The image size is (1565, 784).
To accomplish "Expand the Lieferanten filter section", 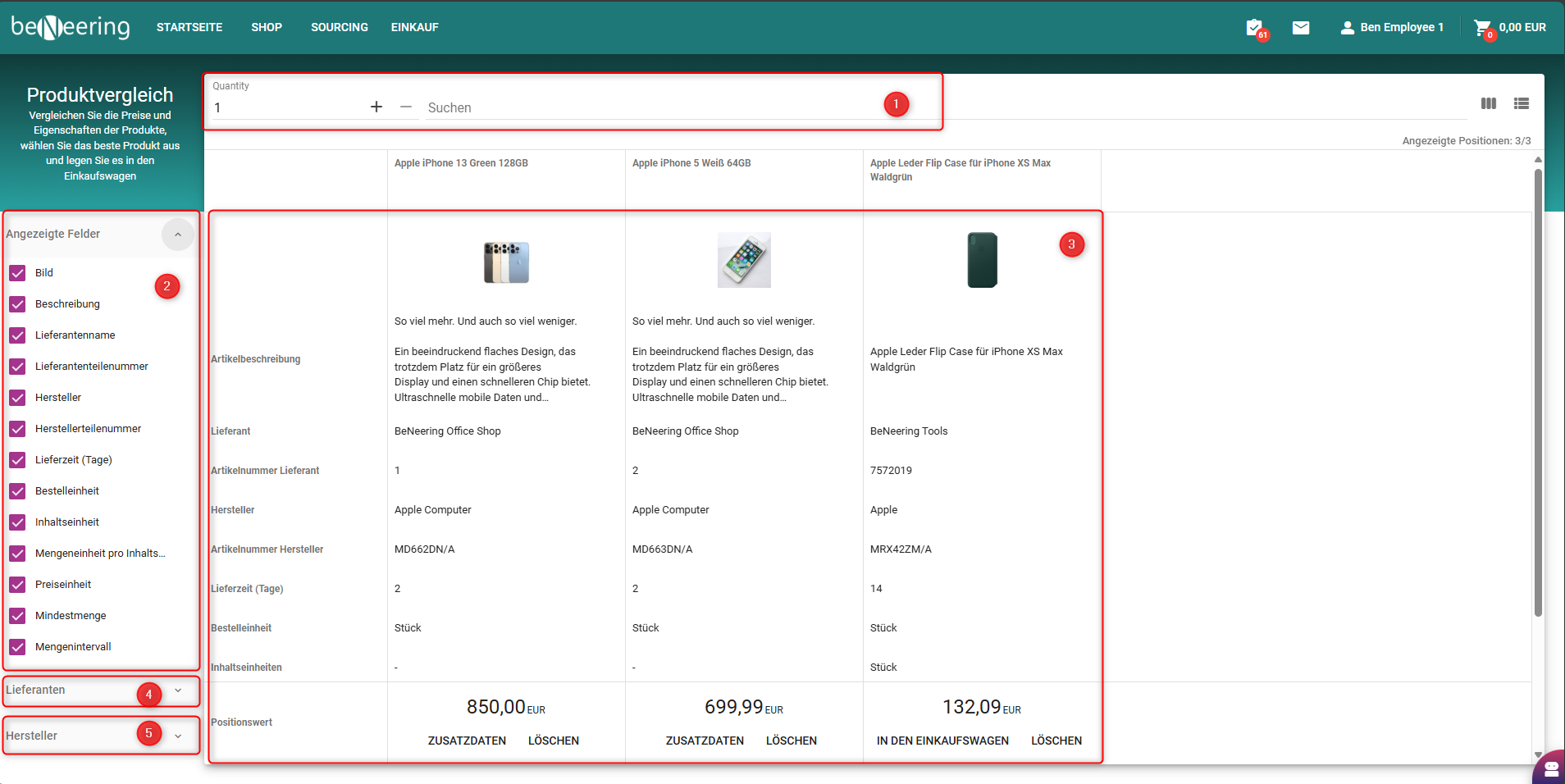I will click(x=178, y=691).
